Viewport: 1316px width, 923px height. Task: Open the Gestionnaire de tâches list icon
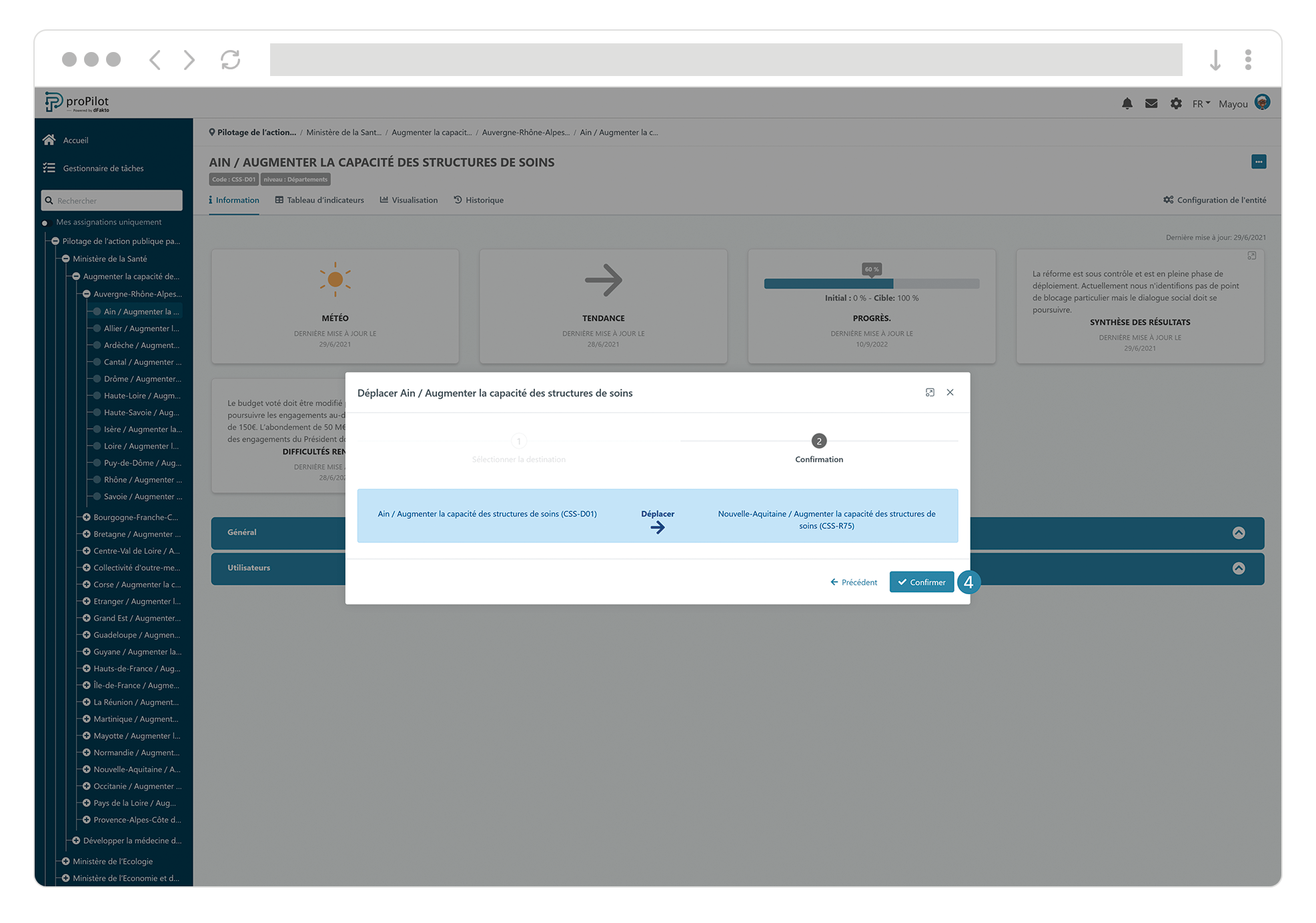pyautogui.click(x=49, y=168)
